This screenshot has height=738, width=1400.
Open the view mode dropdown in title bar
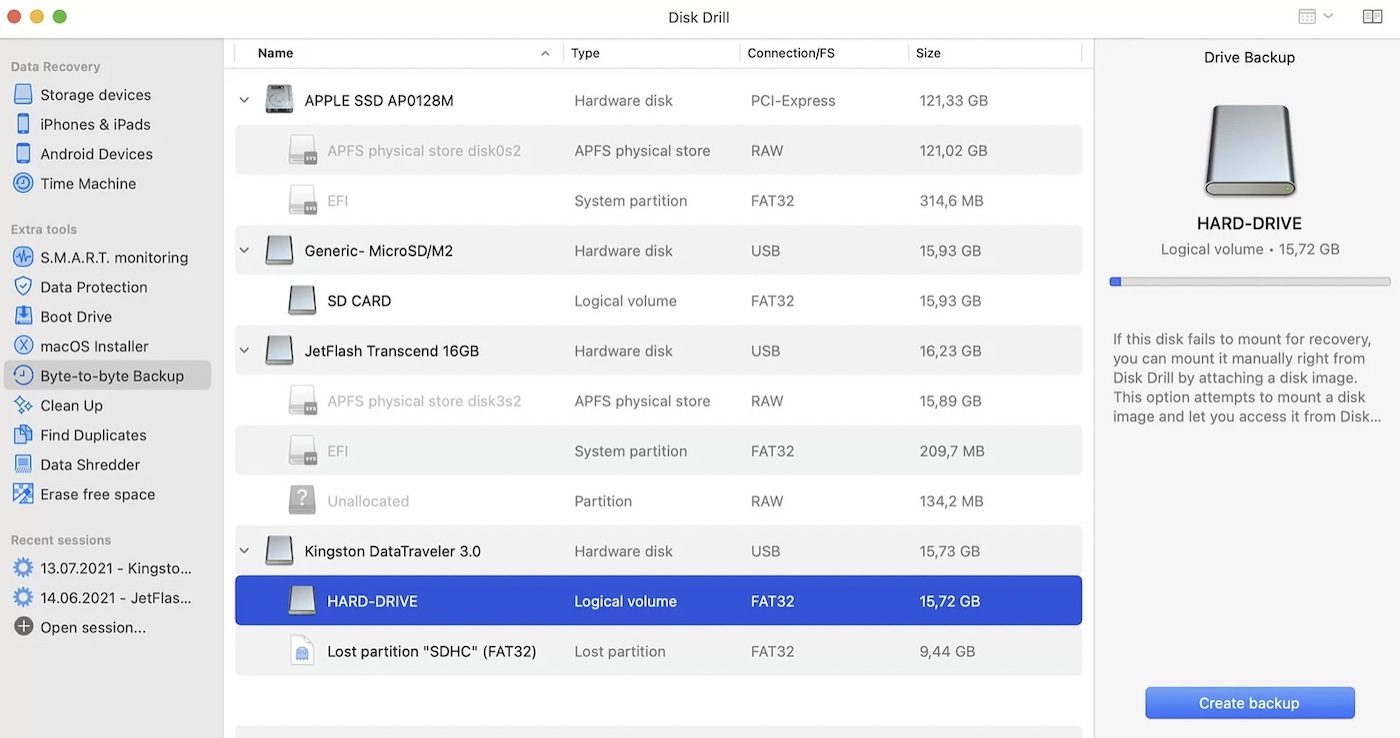coord(1315,16)
